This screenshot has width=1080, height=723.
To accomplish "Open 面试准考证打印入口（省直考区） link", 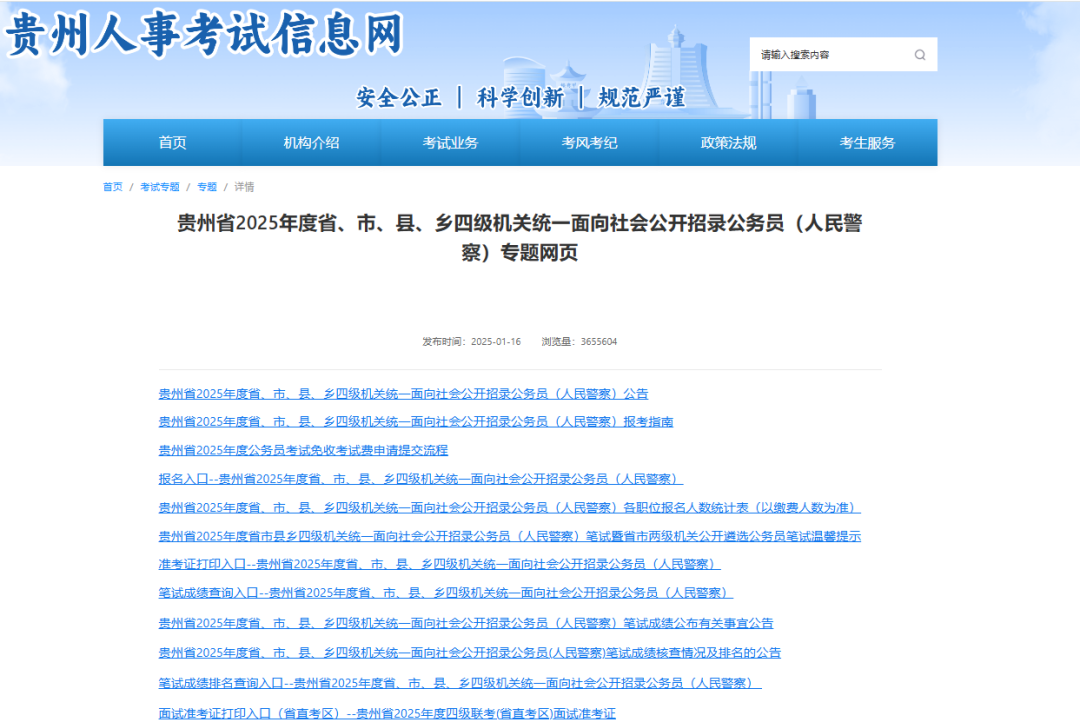I will point(387,713).
